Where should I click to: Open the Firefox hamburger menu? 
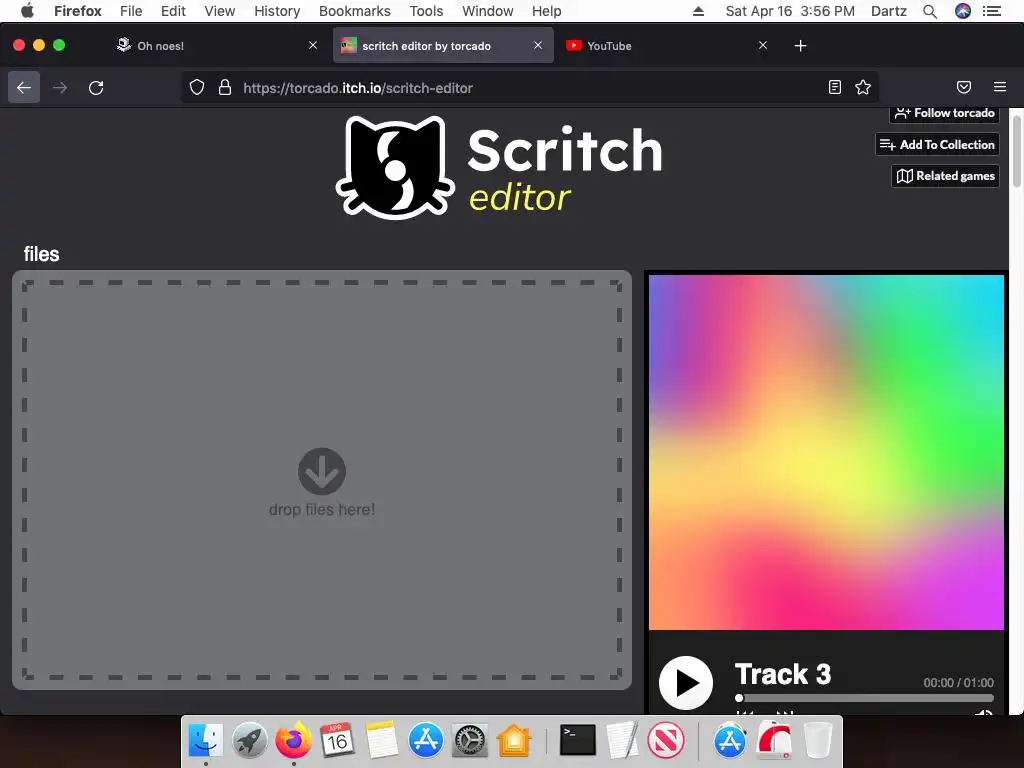1000,87
